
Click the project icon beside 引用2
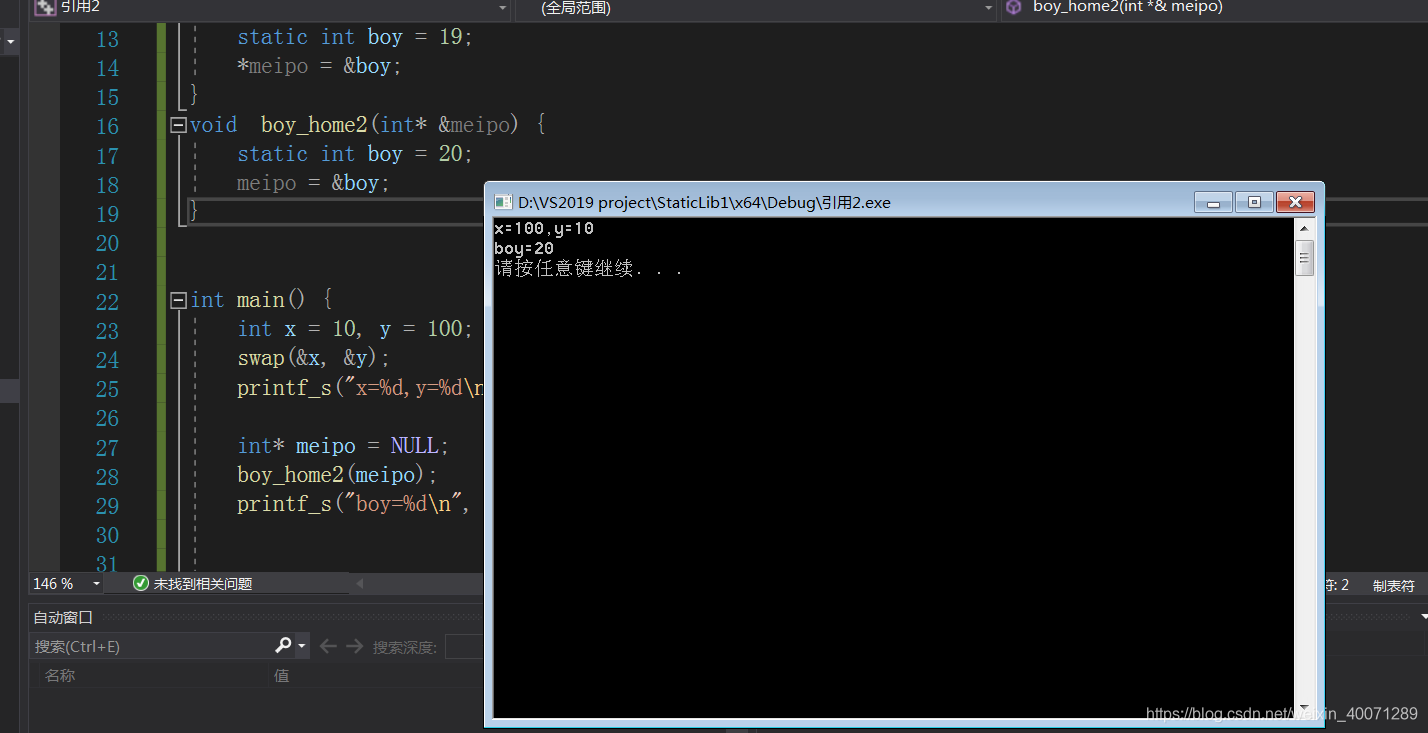45,8
